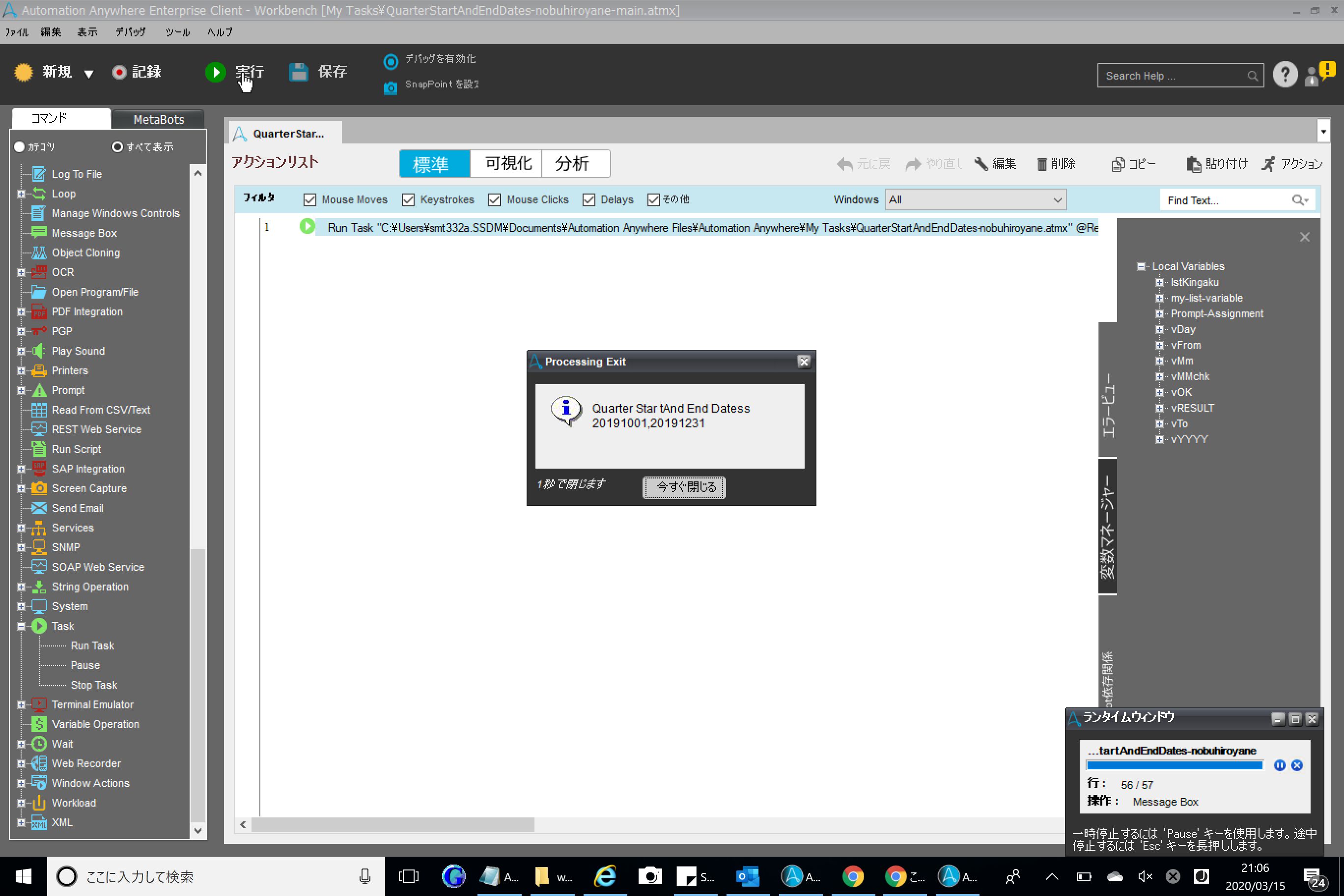Click the 今すぐ閉じる button
This screenshot has width=1344, height=896.
684,487
